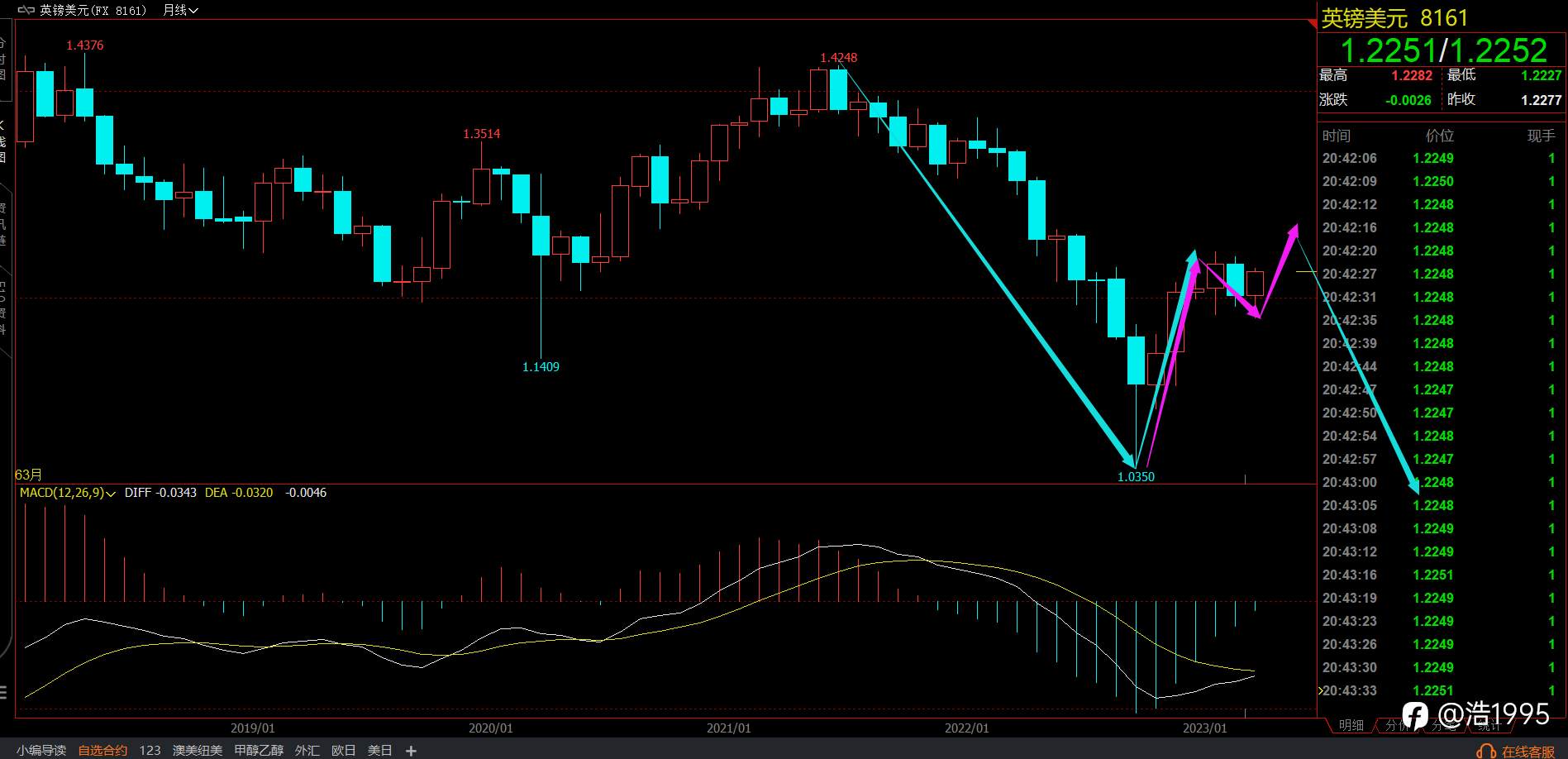Image resolution: width=1568 pixels, height=759 pixels.
Task: Click the 最低 value 1.2227
Action: pyautogui.click(x=1542, y=75)
